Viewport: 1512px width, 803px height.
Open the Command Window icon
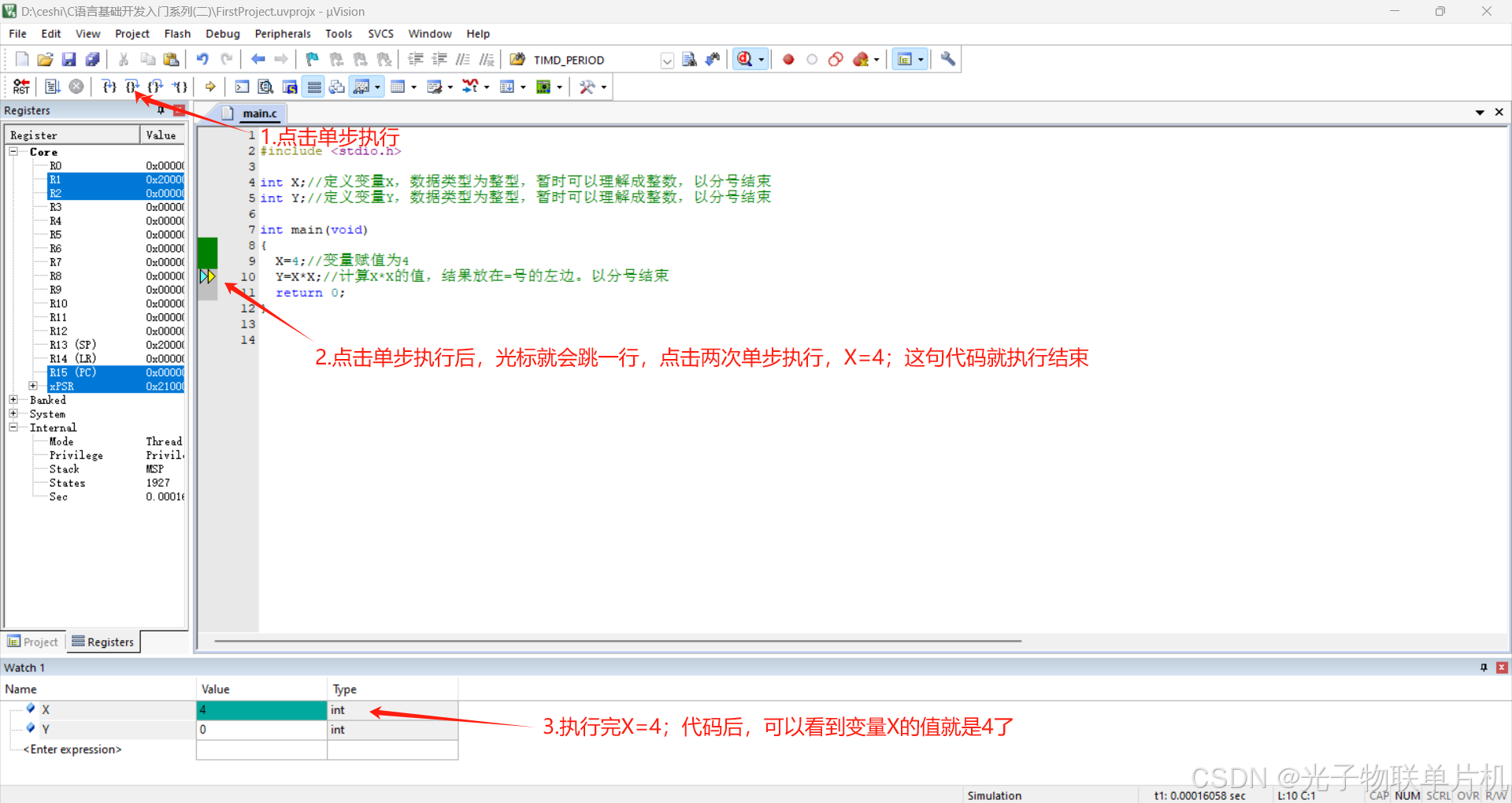click(242, 87)
